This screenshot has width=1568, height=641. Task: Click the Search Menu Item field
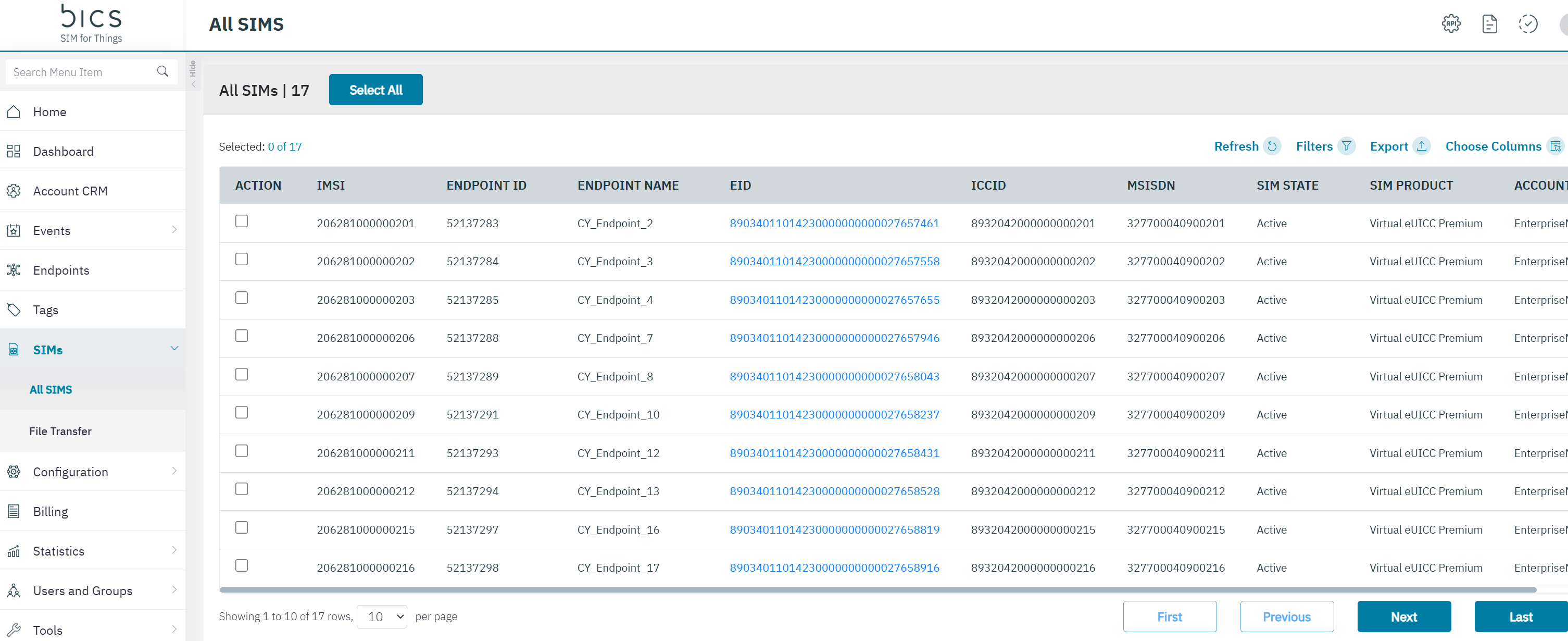[79, 72]
